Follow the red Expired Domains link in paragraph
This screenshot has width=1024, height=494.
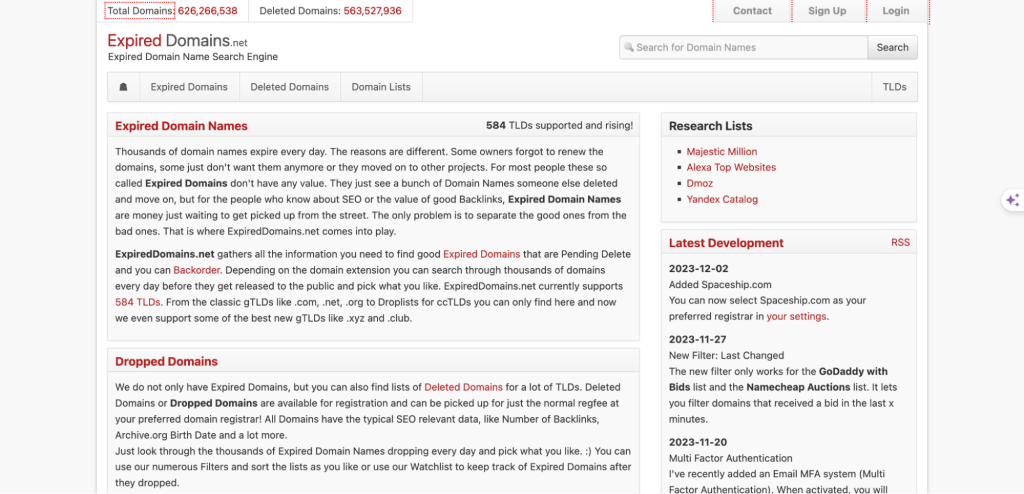point(481,254)
